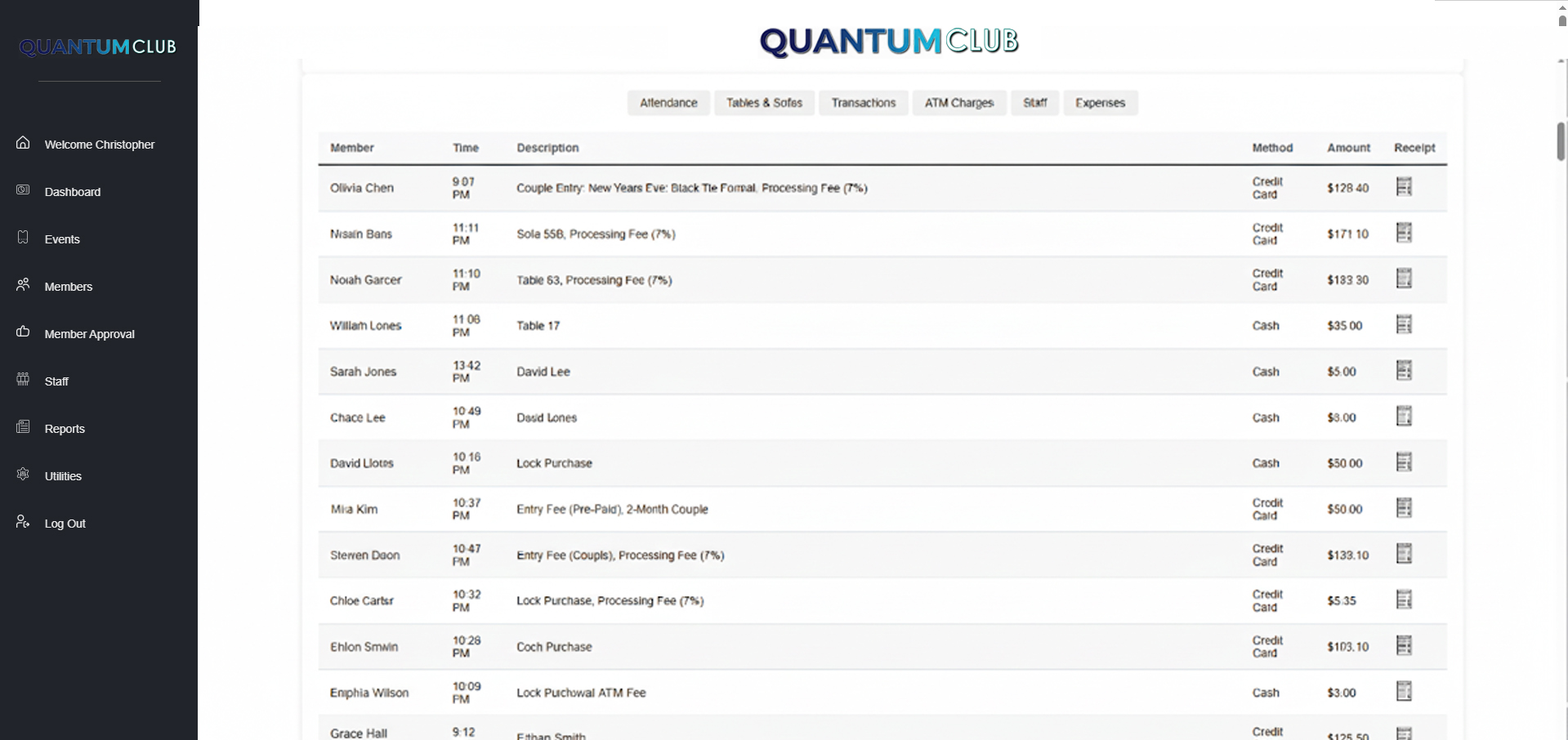Select the Dashboard icon in the sidebar
The height and width of the screenshot is (740, 1568).
[x=22, y=189]
